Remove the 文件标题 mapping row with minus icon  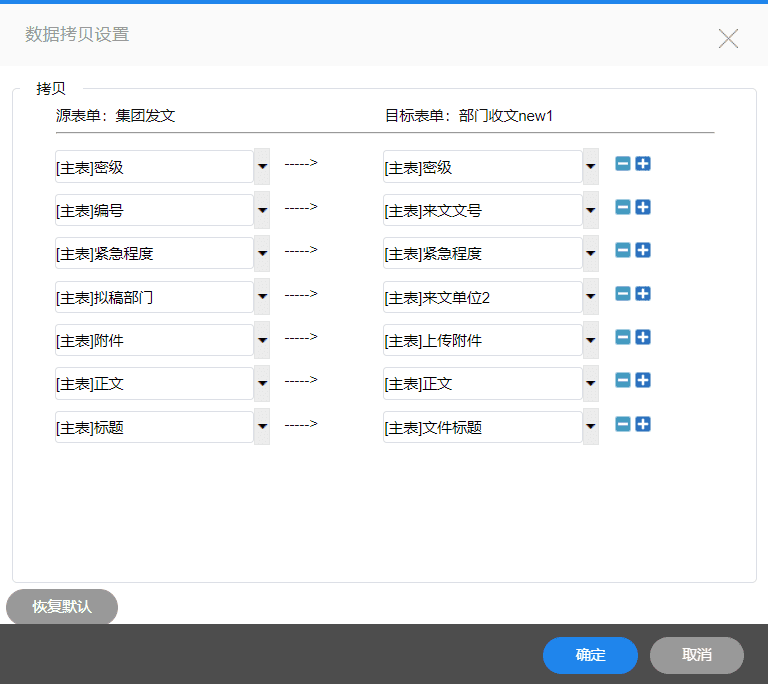point(623,424)
